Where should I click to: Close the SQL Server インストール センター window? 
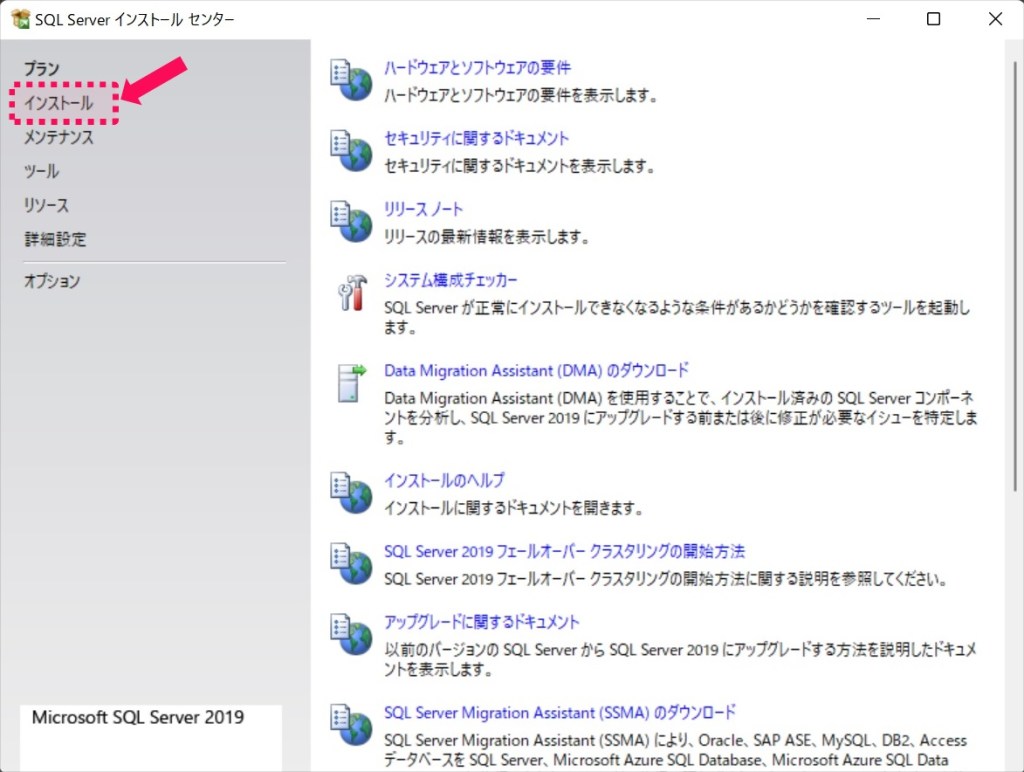pyautogui.click(x=995, y=19)
